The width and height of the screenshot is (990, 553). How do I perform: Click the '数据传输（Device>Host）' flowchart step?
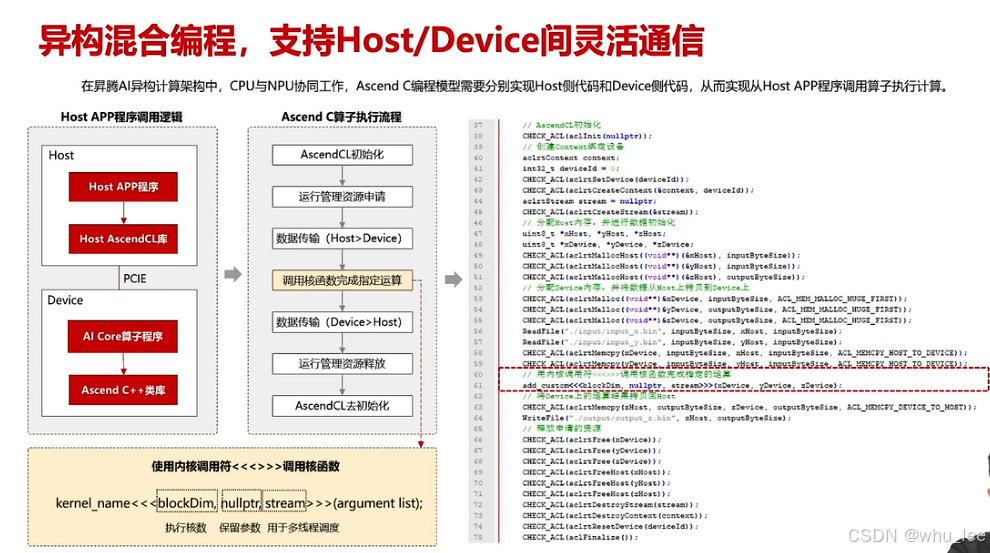click(342, 322)
